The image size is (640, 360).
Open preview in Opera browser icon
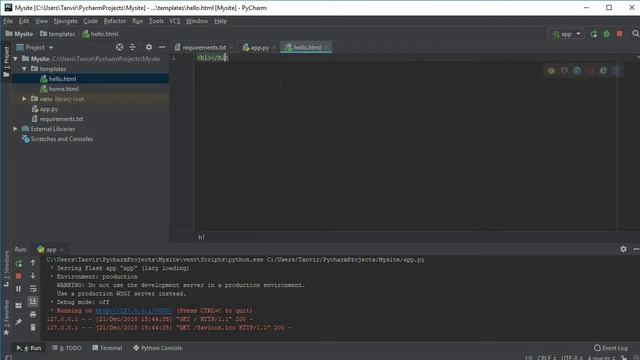[x=590, y=71]
